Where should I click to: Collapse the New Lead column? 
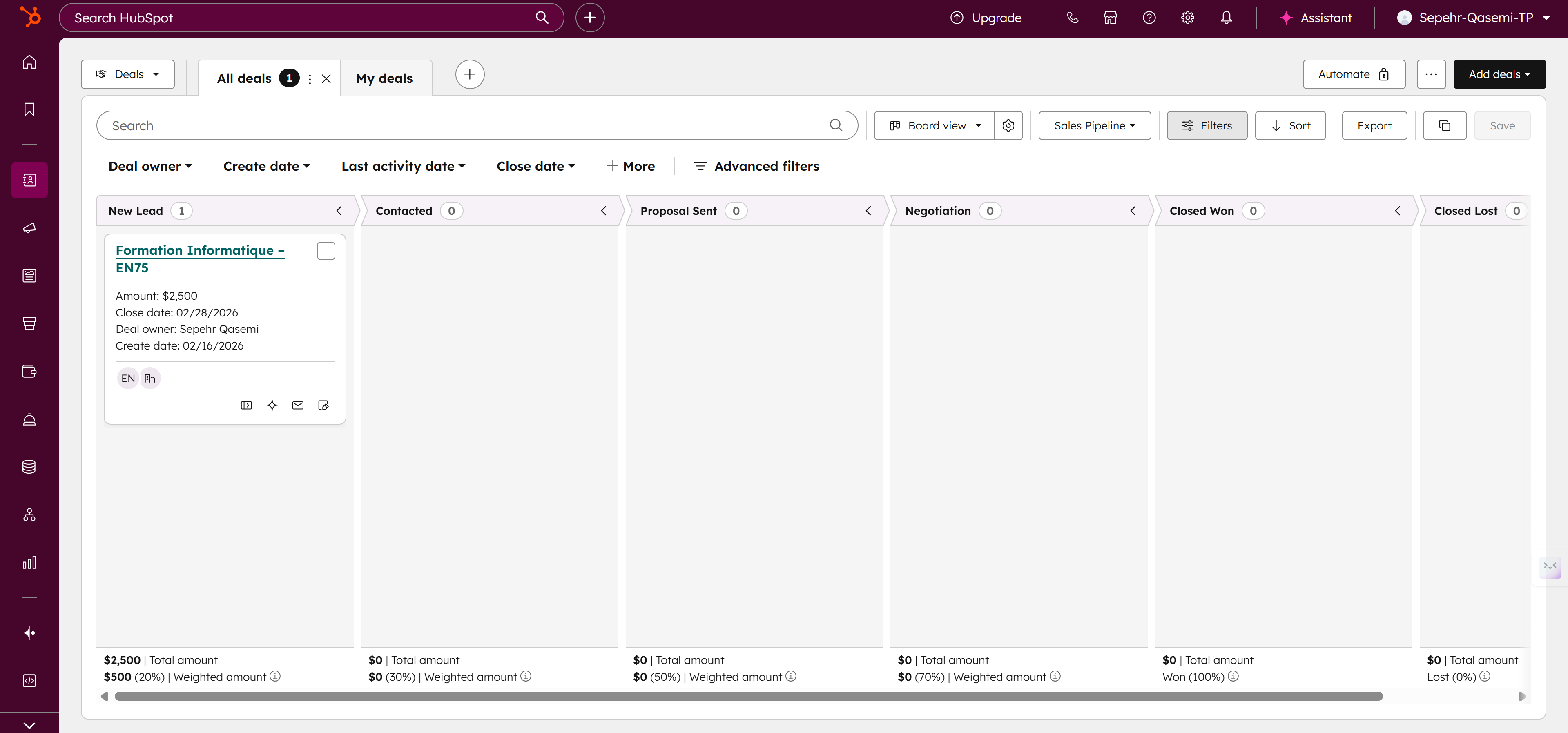tap(339, 211)
